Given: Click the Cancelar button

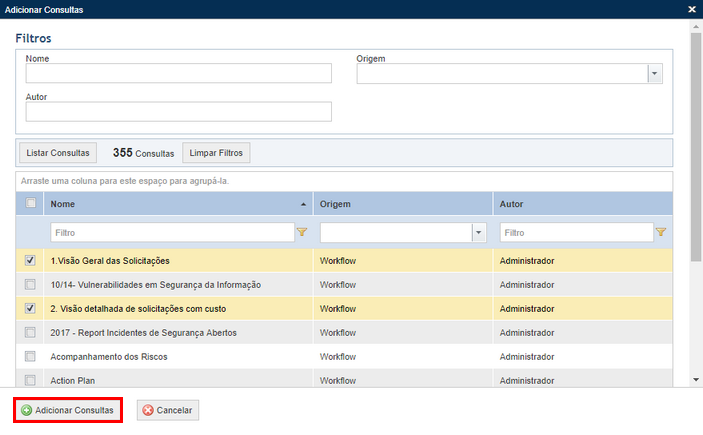Looking at the screenshot, I should point(168,410).
